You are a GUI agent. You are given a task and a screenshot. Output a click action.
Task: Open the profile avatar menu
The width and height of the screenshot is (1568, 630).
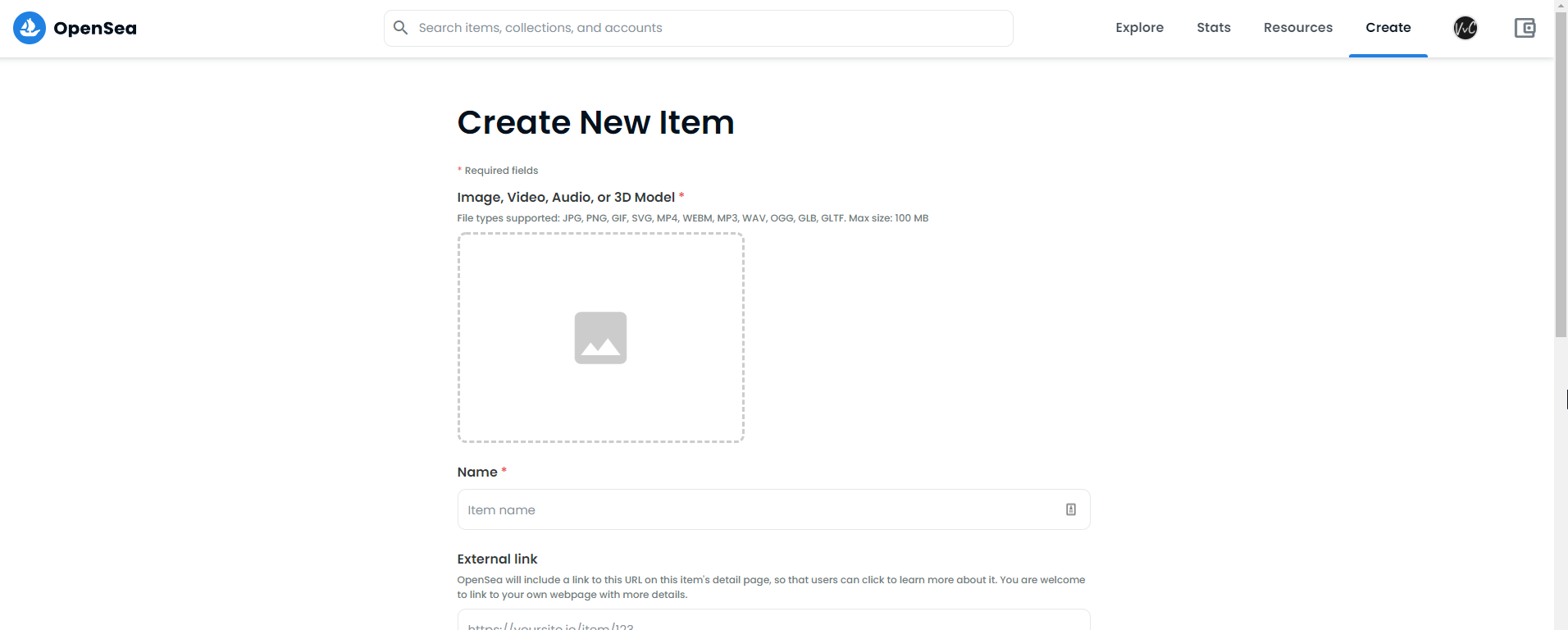tap(1465, 28)
